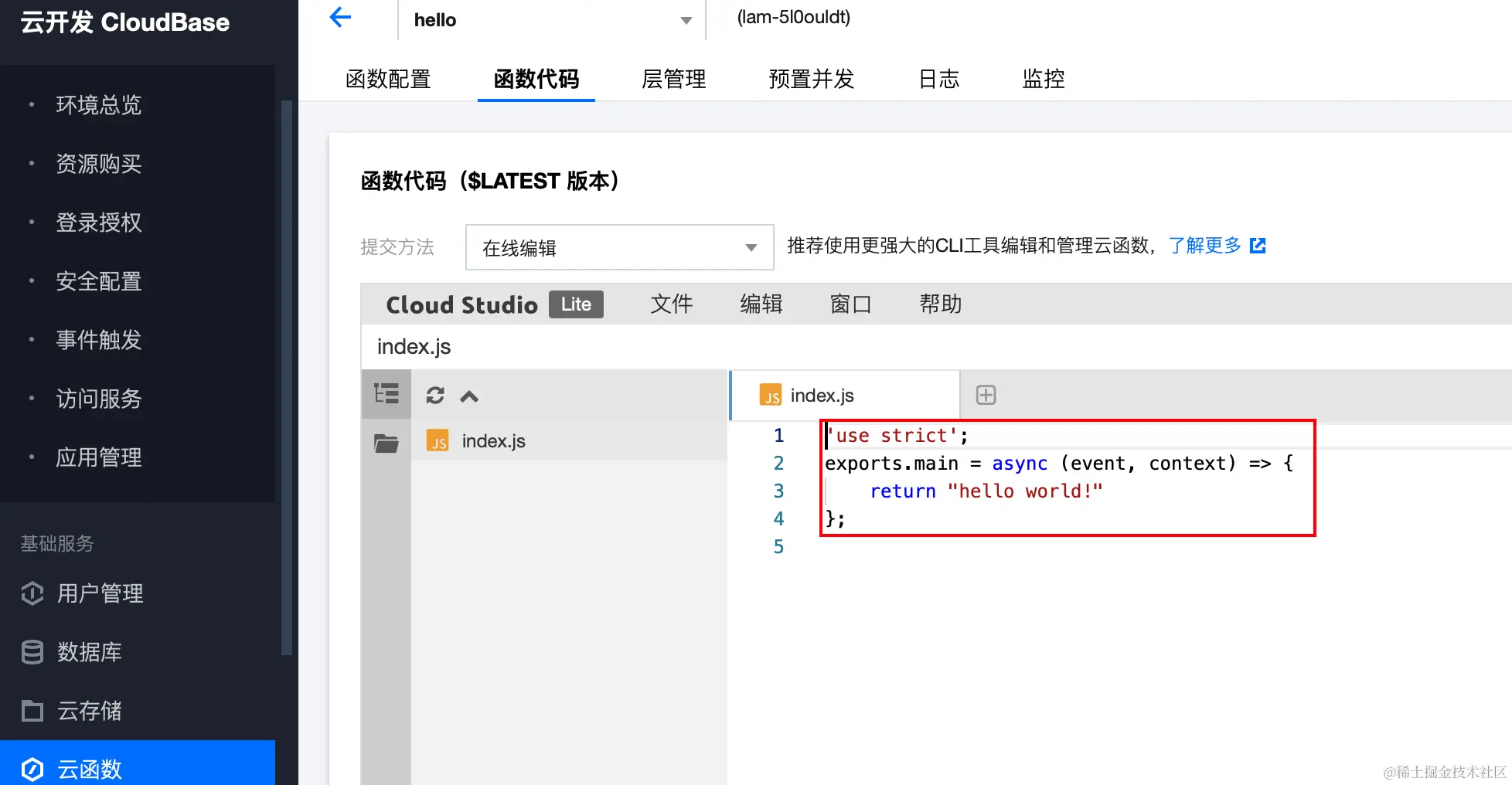Click the Cloud Studio Lite badge
This screenshot has height=785, width=1512.
tap(576, 304)
